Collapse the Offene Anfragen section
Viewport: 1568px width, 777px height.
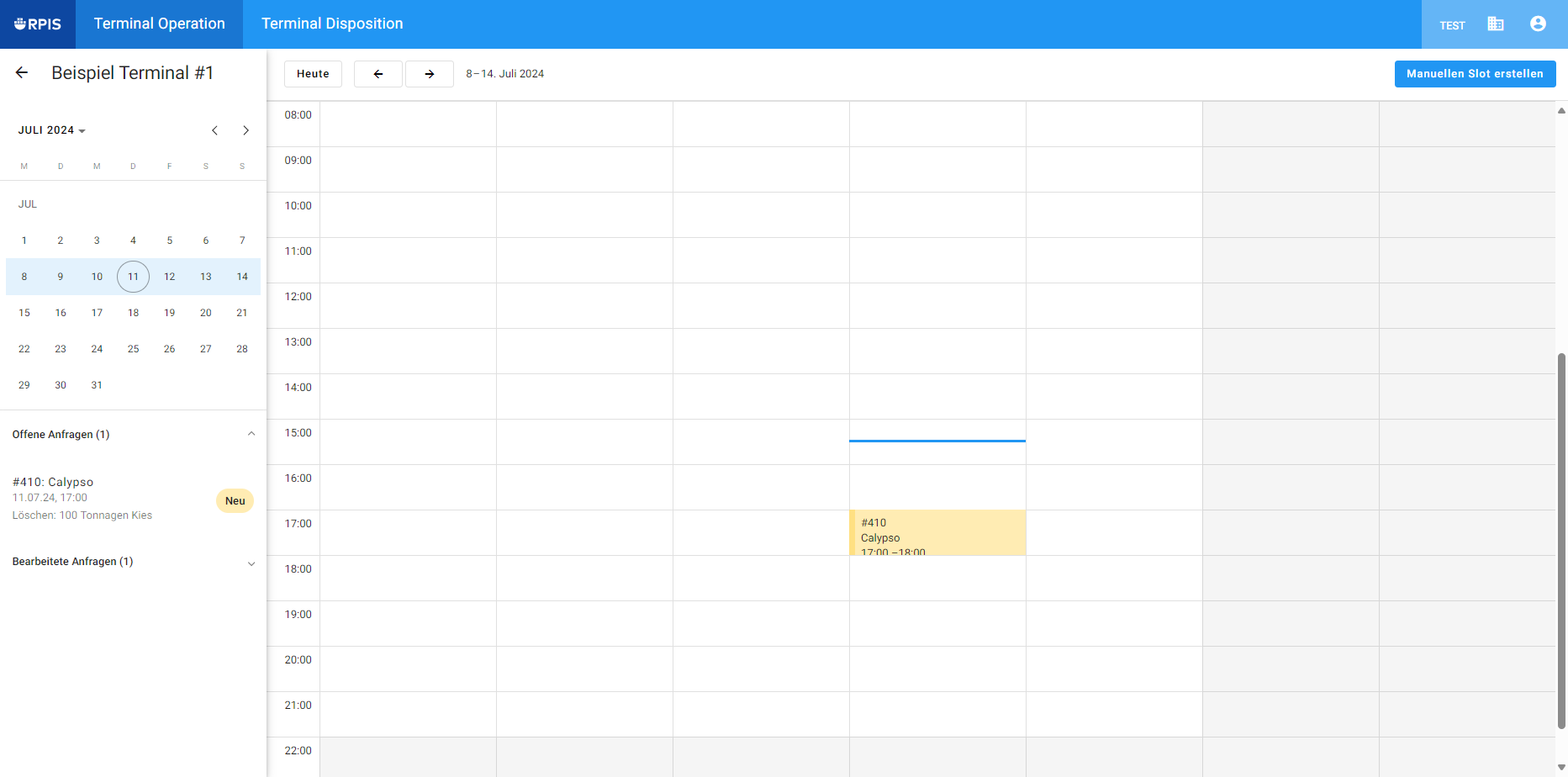click(251, 434)
